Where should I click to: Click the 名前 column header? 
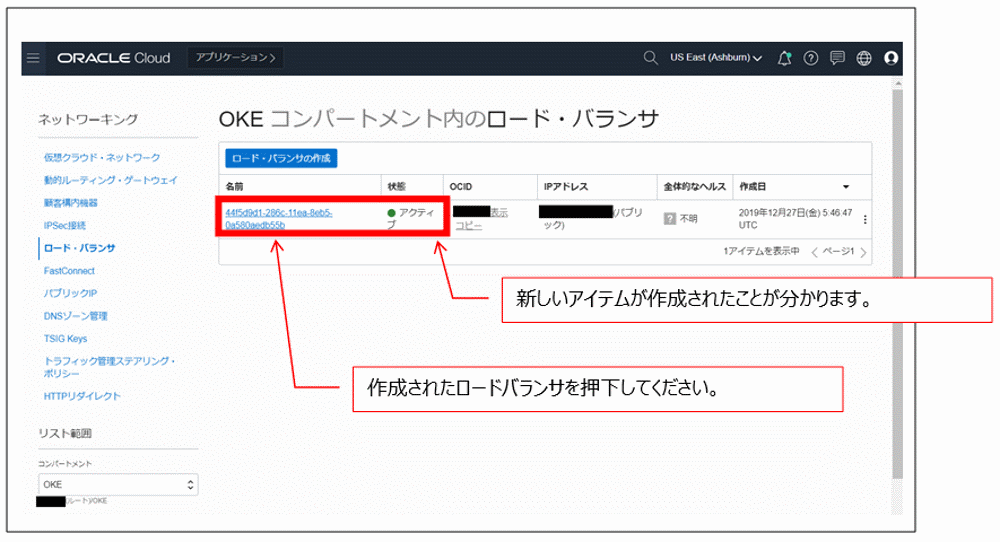[x=234, y=187]
